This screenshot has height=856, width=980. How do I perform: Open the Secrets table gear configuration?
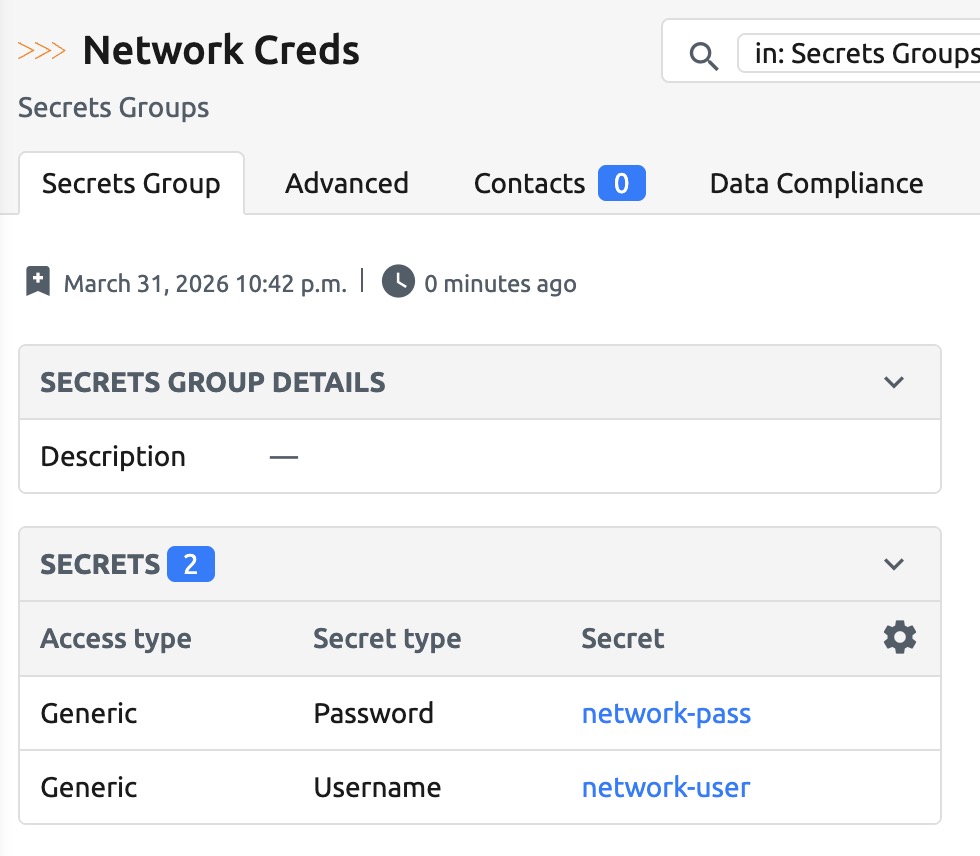900,638
